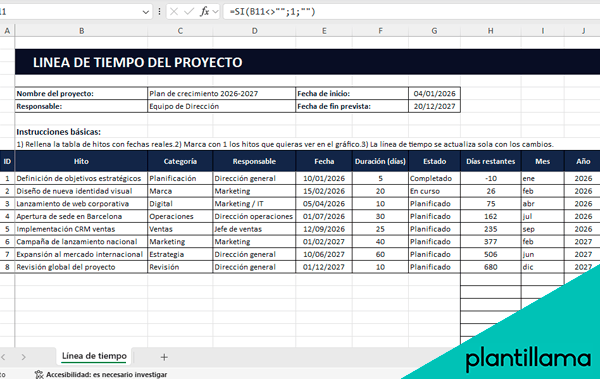
Task: Select column F header
Action: tap(380, 31)
